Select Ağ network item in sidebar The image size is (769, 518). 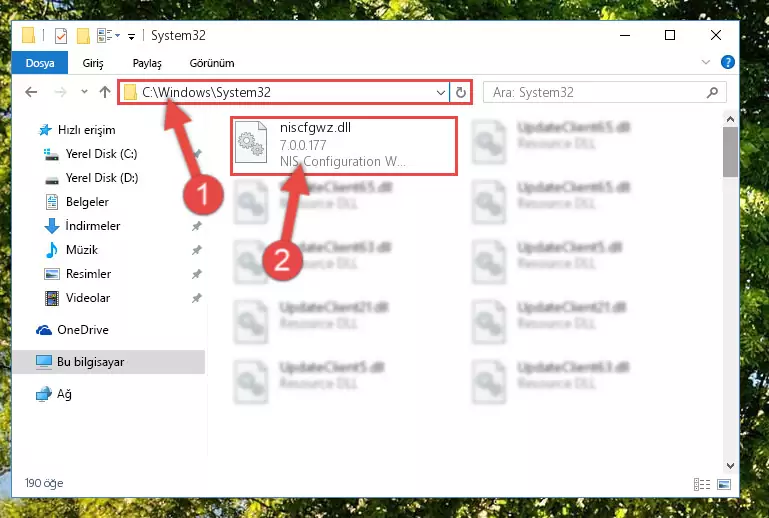pos(64,394)
